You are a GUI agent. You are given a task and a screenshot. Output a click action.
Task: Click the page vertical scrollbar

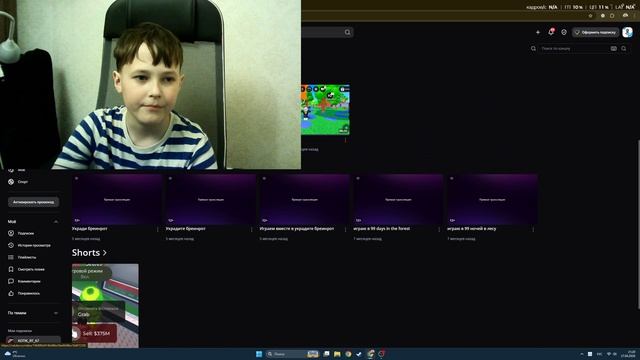tap(638, 224)
